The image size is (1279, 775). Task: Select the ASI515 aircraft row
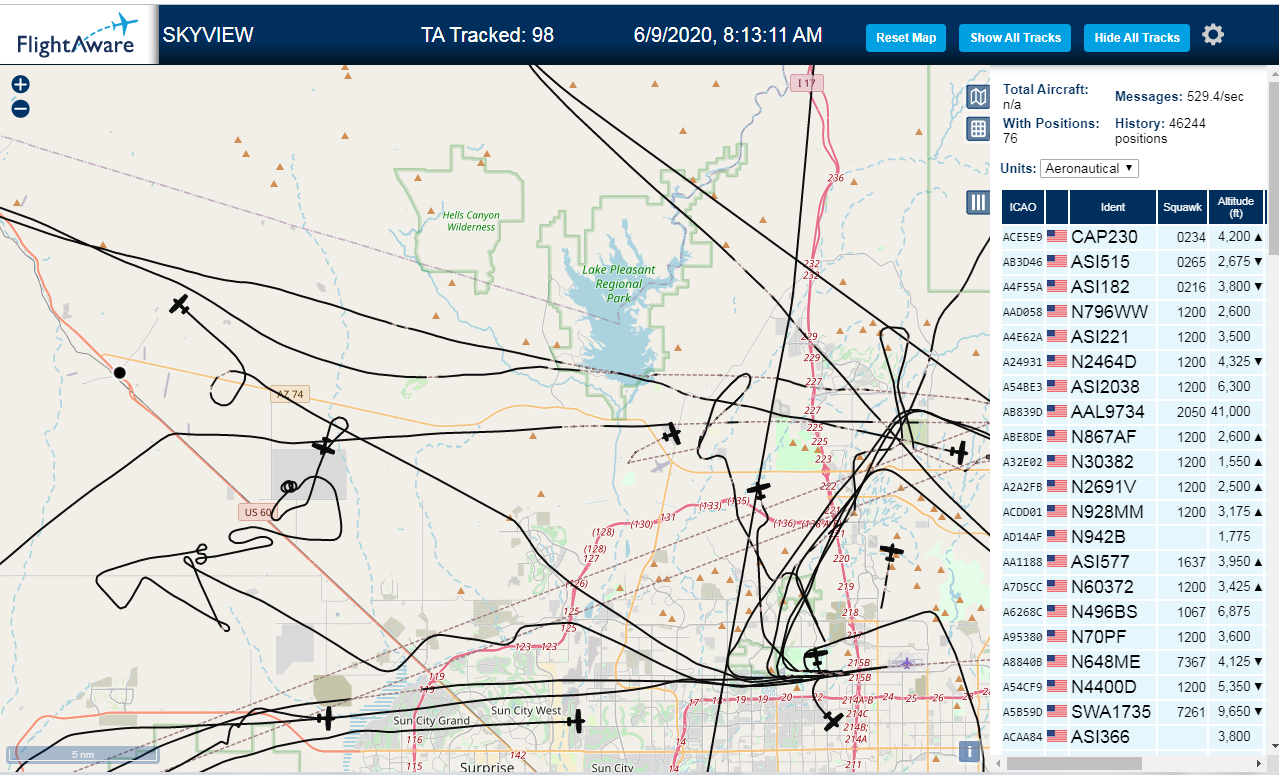tap(1133, 262)
